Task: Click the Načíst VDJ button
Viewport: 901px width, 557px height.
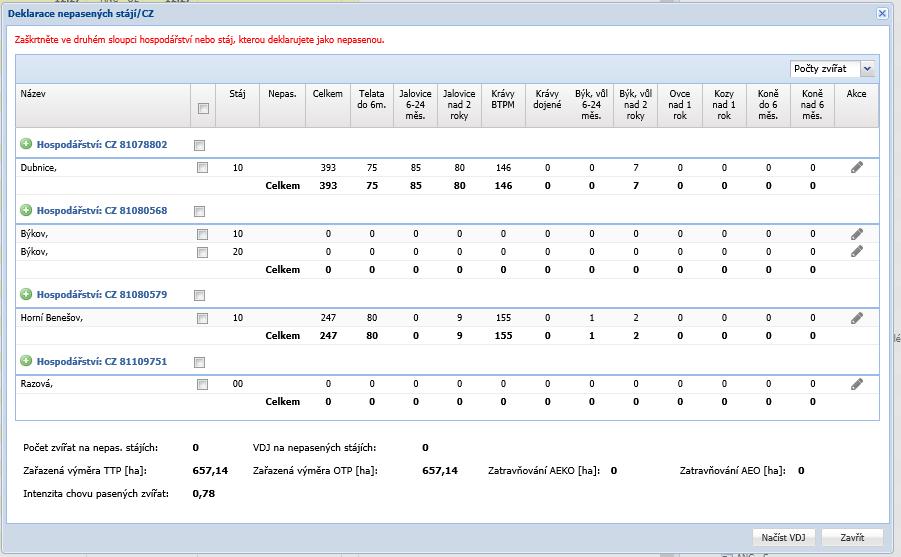Action: [784, 537]
